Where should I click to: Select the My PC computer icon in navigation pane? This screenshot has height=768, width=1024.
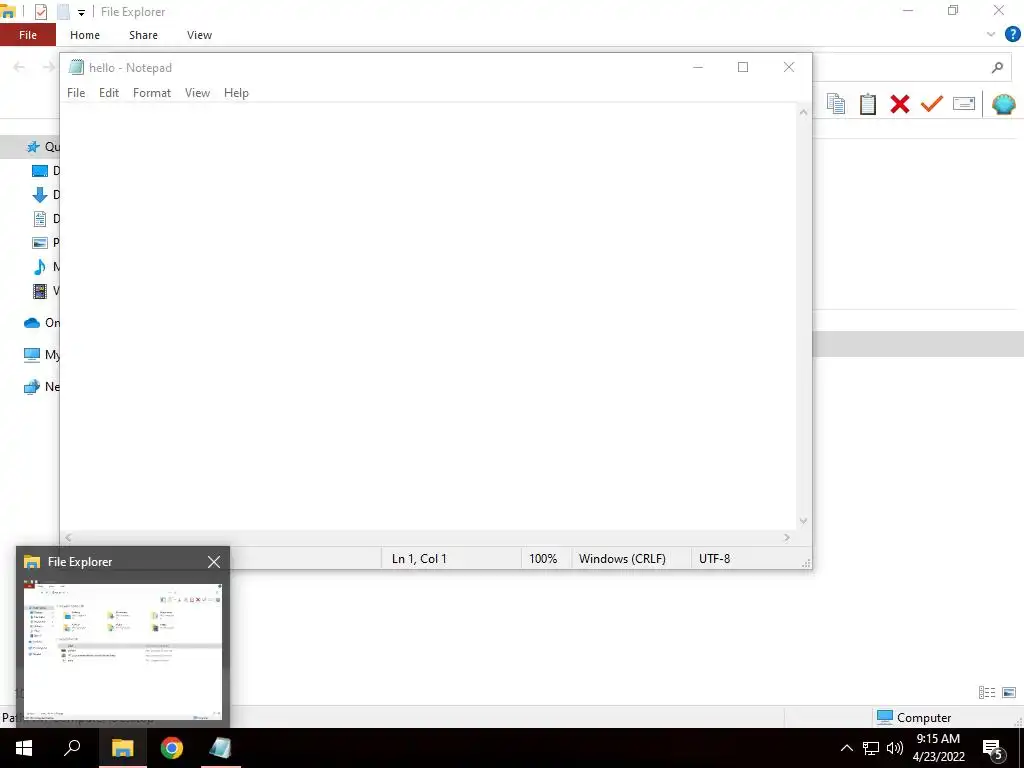(32, 355)
